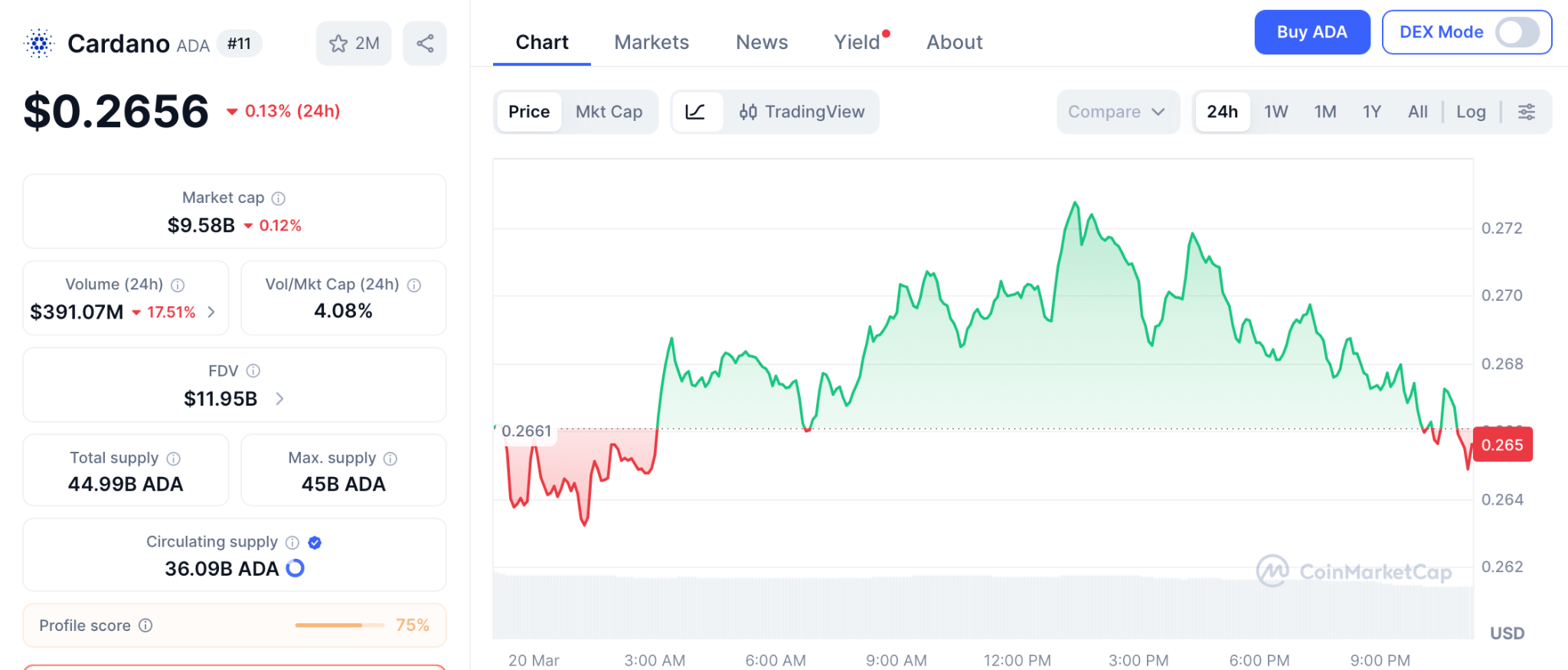1568x670 pixels.
Task: Select the line chart icon
Action: coord(695,112)
